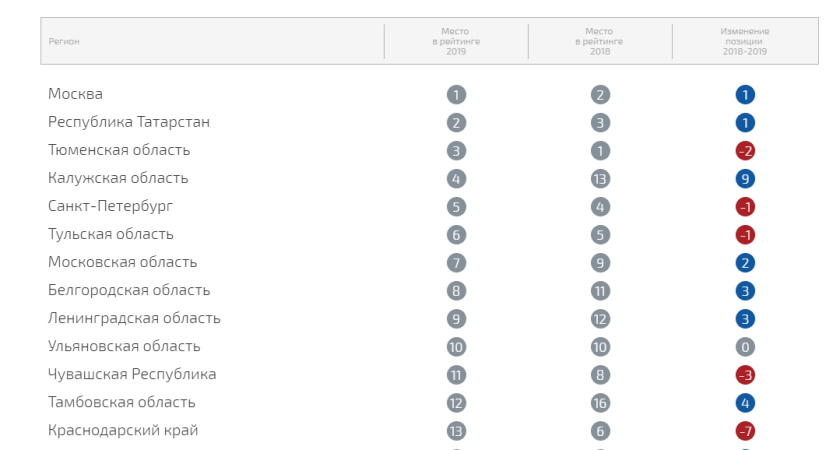Click Tambov region's blue 4 change badge
This screenshot has height=450, width=840.
point(744,403)
